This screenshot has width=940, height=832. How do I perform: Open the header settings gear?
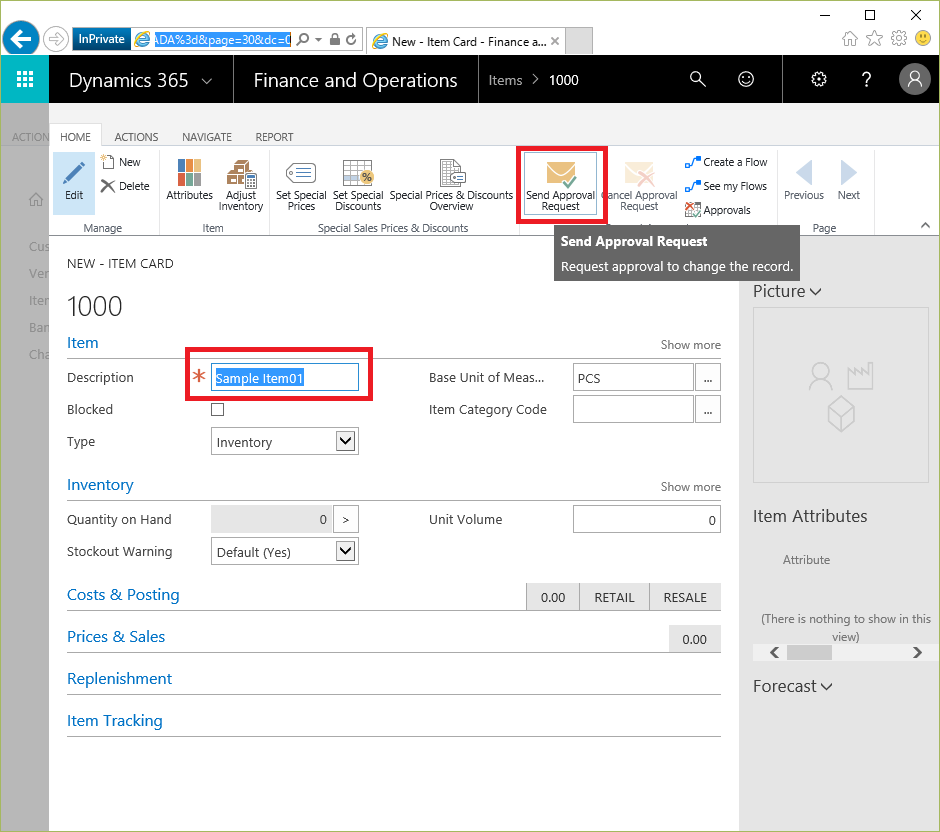(x=819, y=79)
